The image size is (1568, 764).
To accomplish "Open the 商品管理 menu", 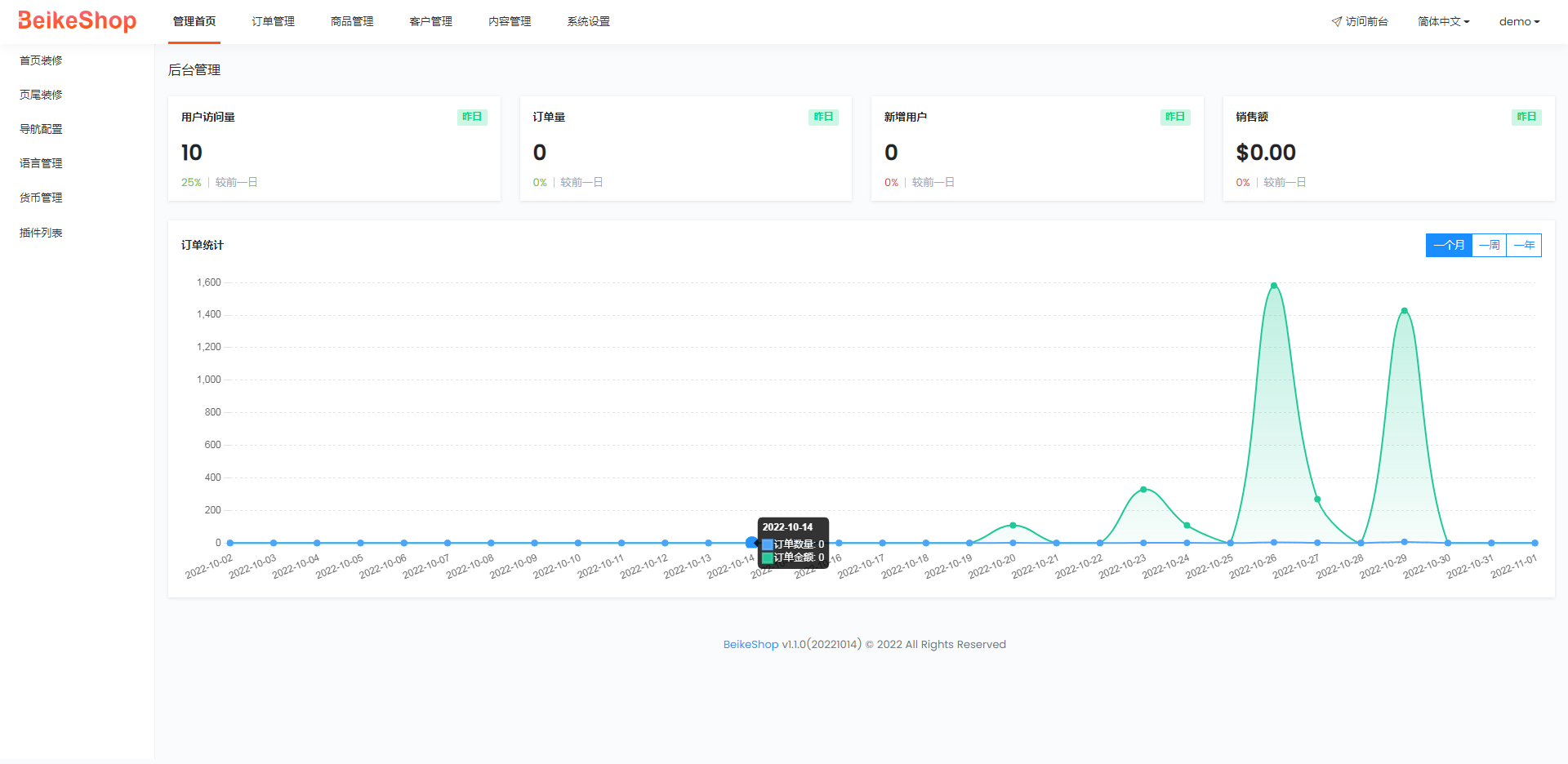I will [352, 21].
